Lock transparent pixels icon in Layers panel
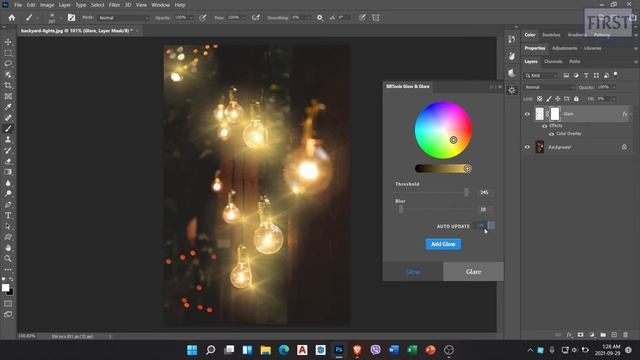 tap(540, 99)
